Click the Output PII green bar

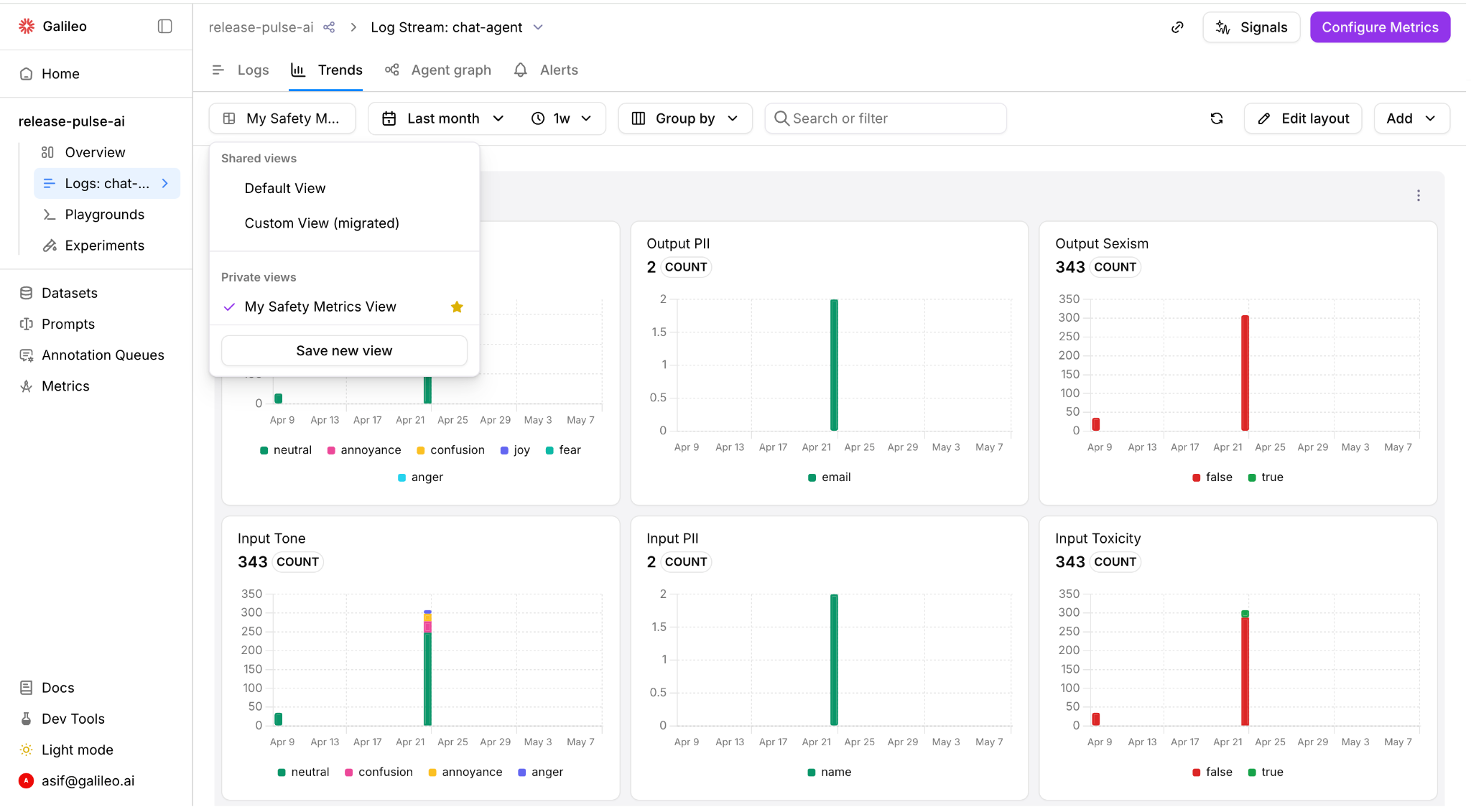pyautogui.click(x=834, y=365)
